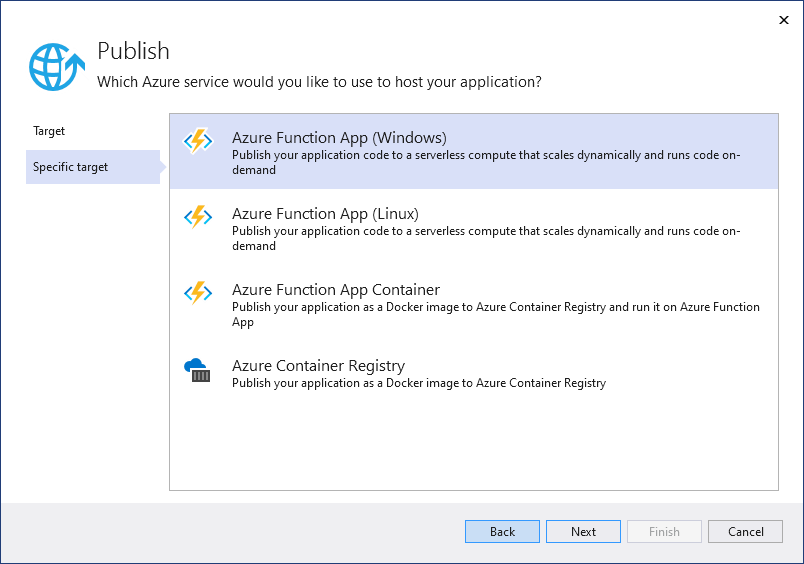The height and width of the screenshot is (564, 804).
Task: Click the Container Registry Docker image description
Action: click(419, 383)
